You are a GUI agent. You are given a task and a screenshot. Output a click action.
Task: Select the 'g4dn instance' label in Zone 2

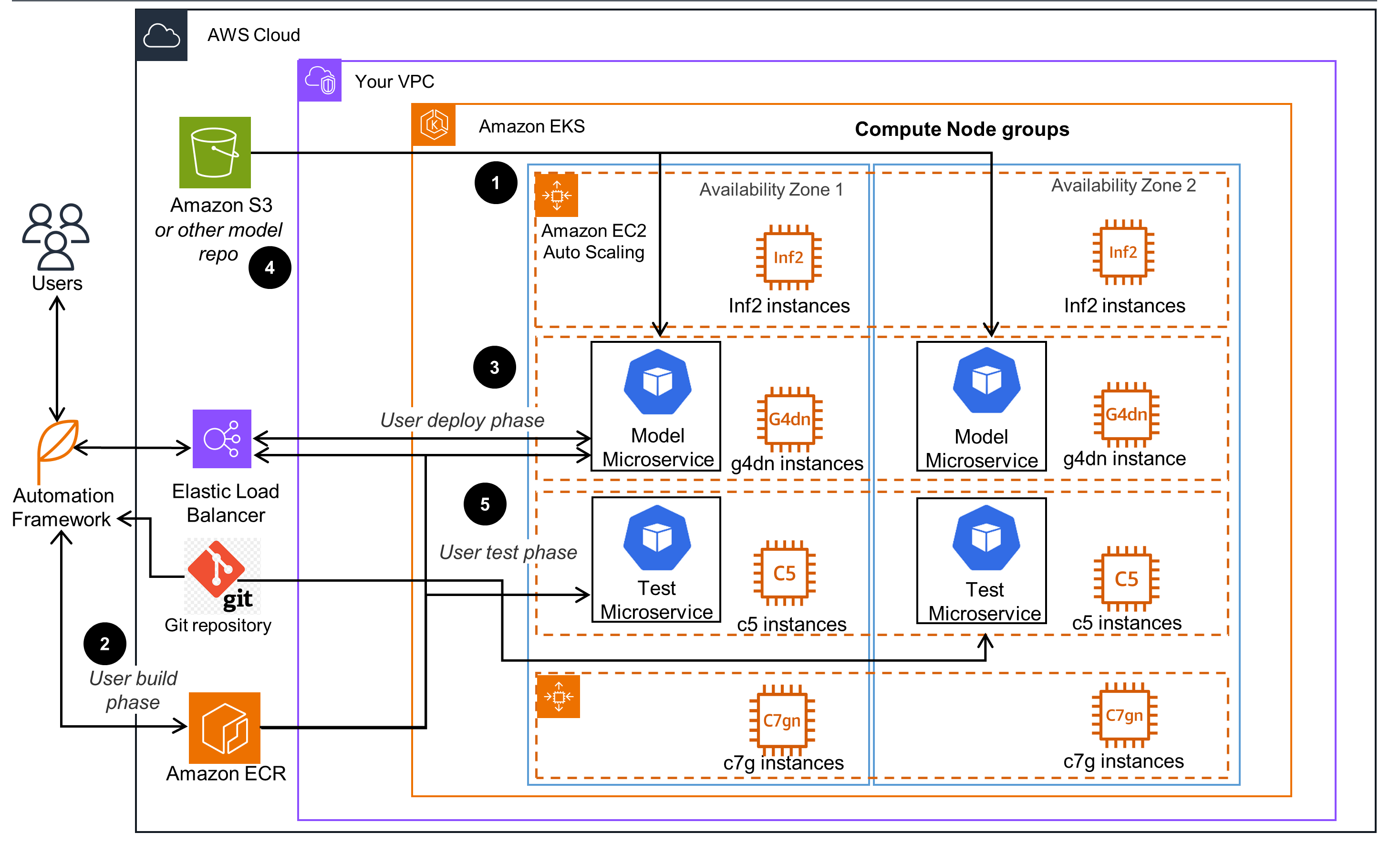[x=1125, y=458]
